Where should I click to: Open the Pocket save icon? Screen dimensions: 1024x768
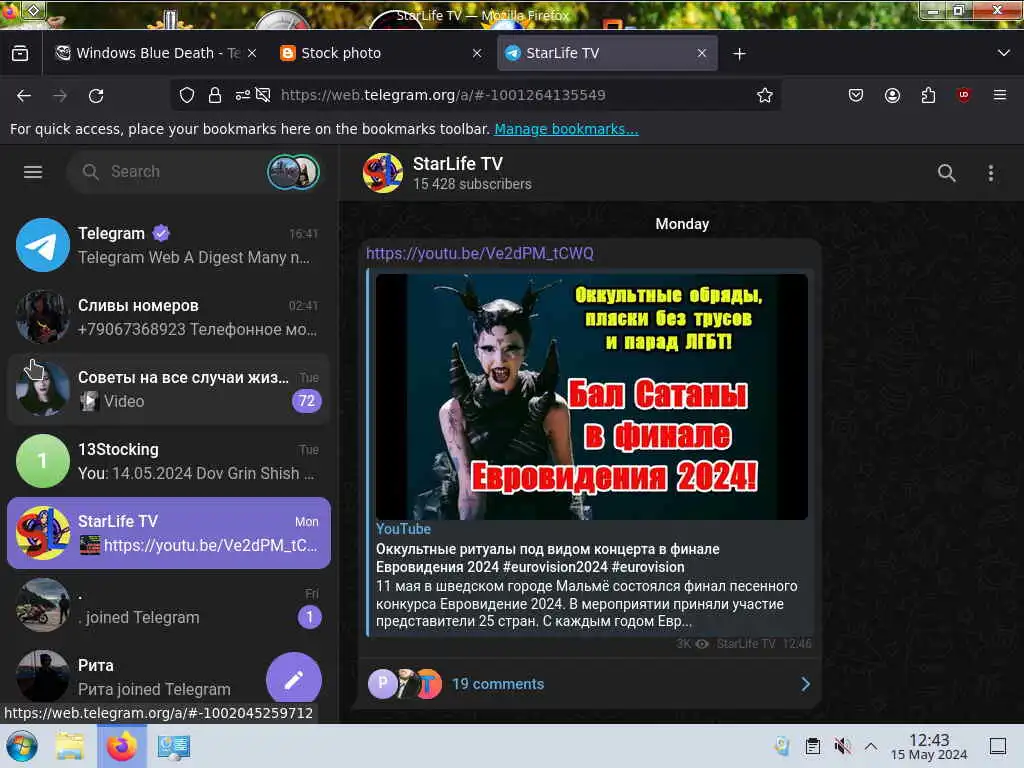(x=856, y=95)
